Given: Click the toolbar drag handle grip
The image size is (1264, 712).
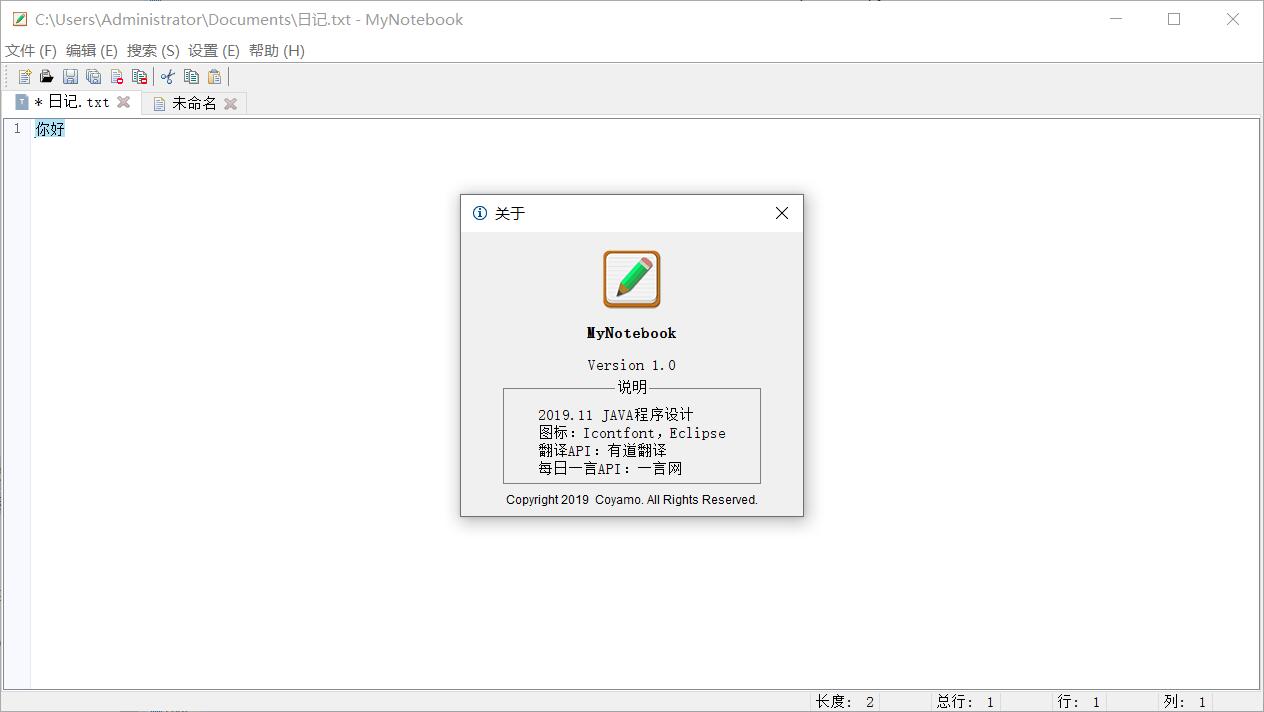Looking at the screenshot, I should tap(8, 76).
